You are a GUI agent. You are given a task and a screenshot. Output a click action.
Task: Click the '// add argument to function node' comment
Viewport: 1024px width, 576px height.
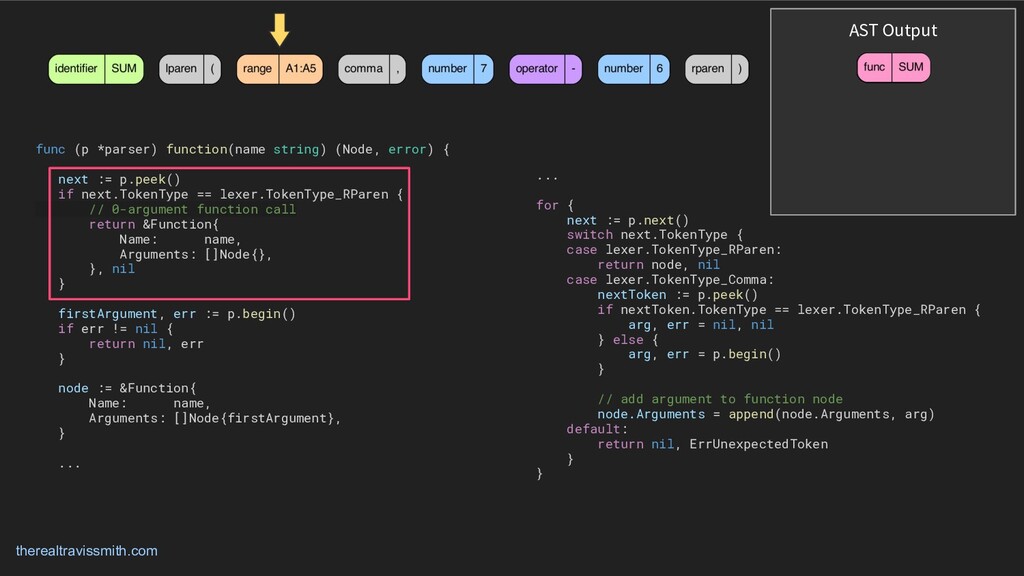(720, 399)
